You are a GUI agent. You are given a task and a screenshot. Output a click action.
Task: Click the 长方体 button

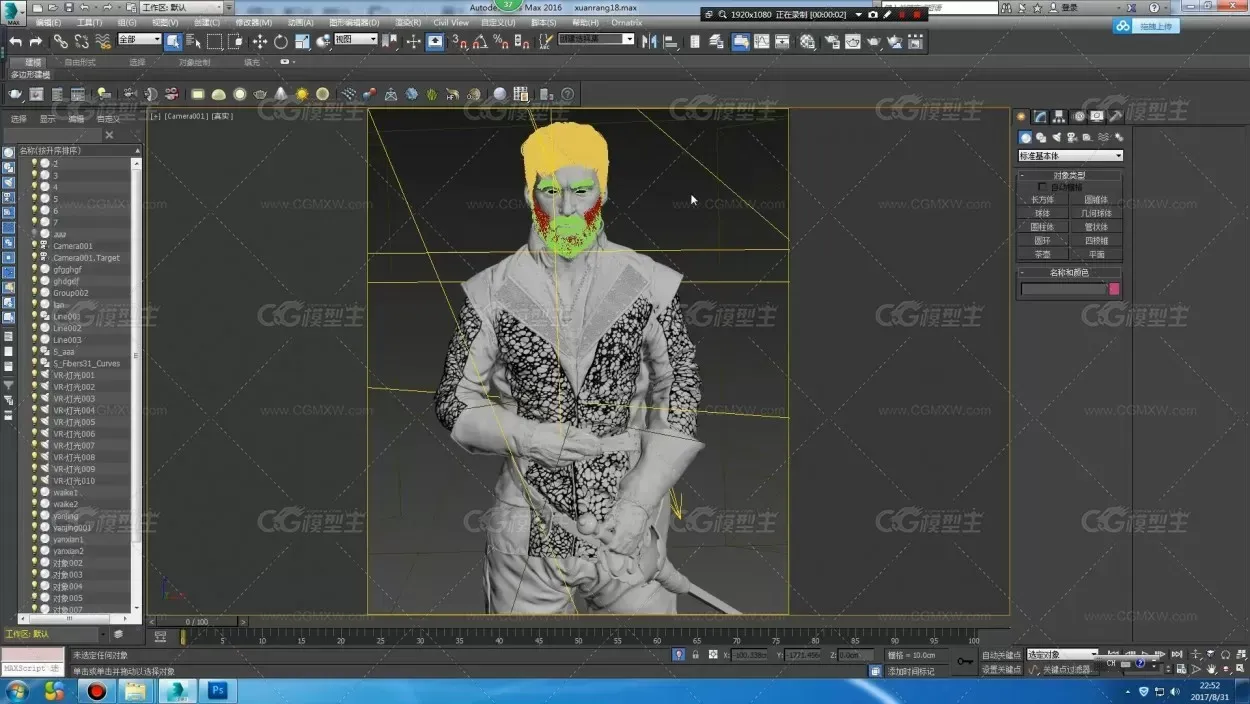coord(1043,200)
